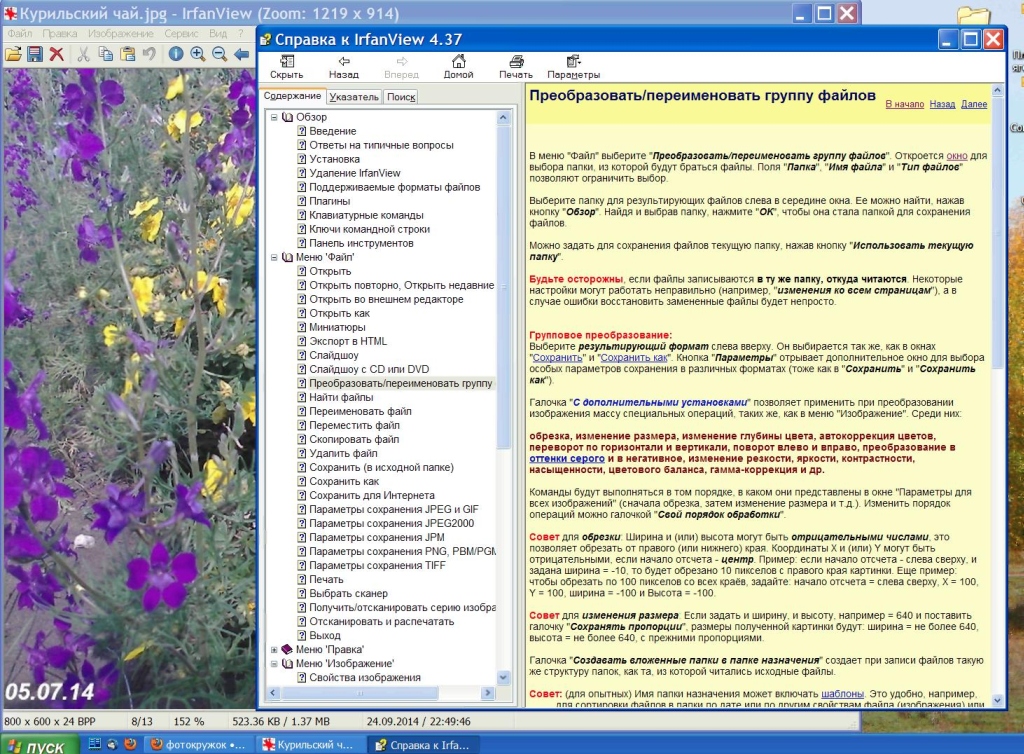This screenshot has height=754, width=1024.
Task: Collapse the Меню 'Файл' tree node
Action: 274,258
